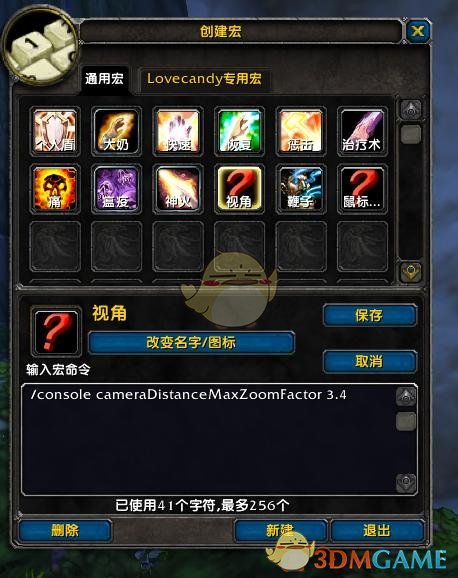Click the 改变名字/图标 button

tap(191, 342)
